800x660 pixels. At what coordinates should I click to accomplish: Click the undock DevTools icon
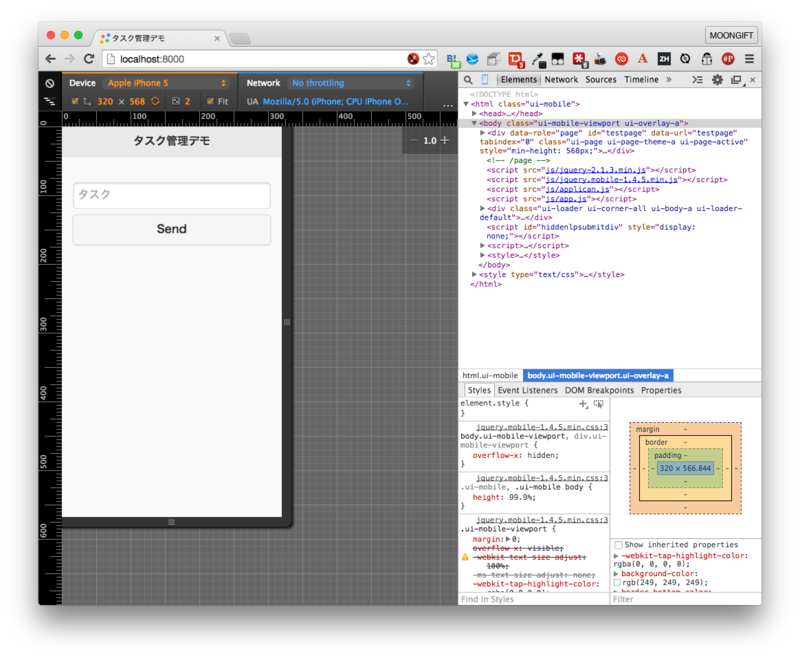[737, 79]
